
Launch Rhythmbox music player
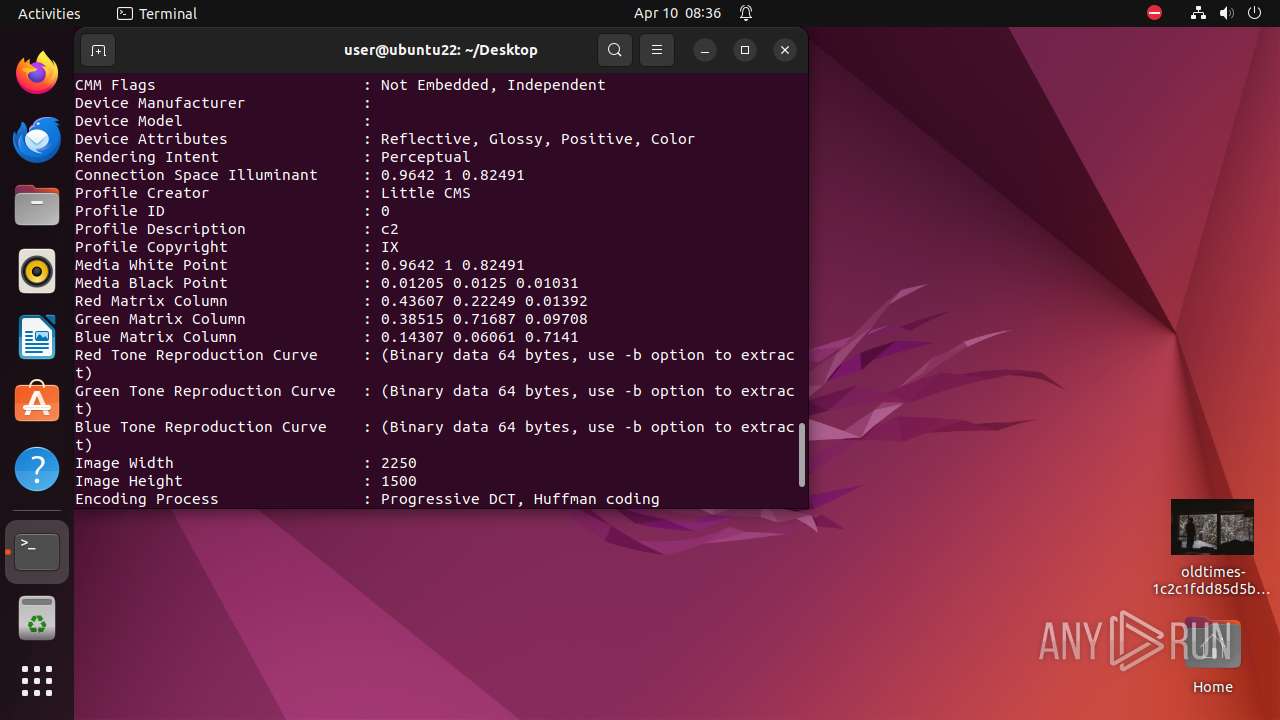pos(37,271)
